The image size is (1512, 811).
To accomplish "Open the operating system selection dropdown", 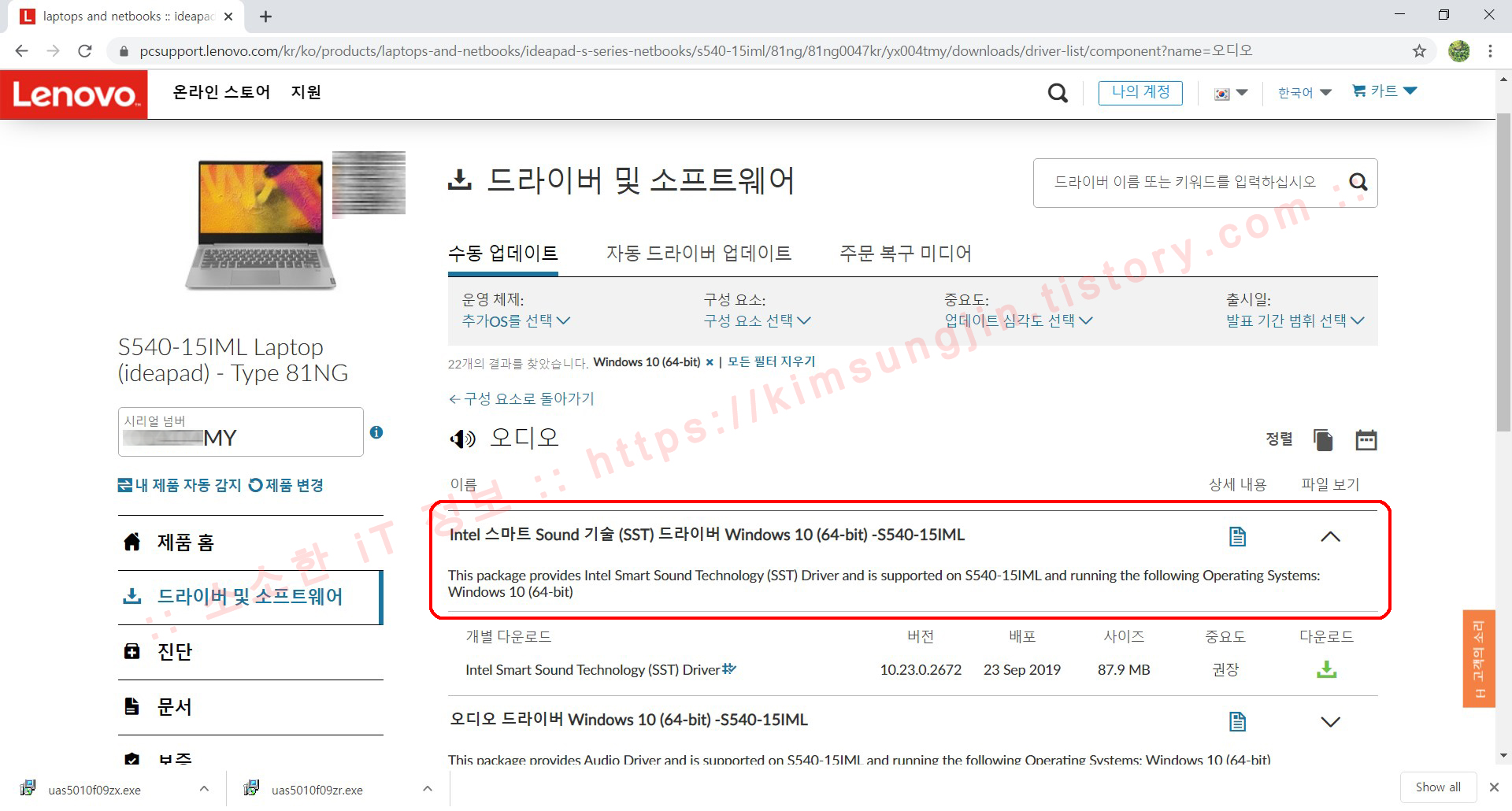I will (x=516, y=320).
